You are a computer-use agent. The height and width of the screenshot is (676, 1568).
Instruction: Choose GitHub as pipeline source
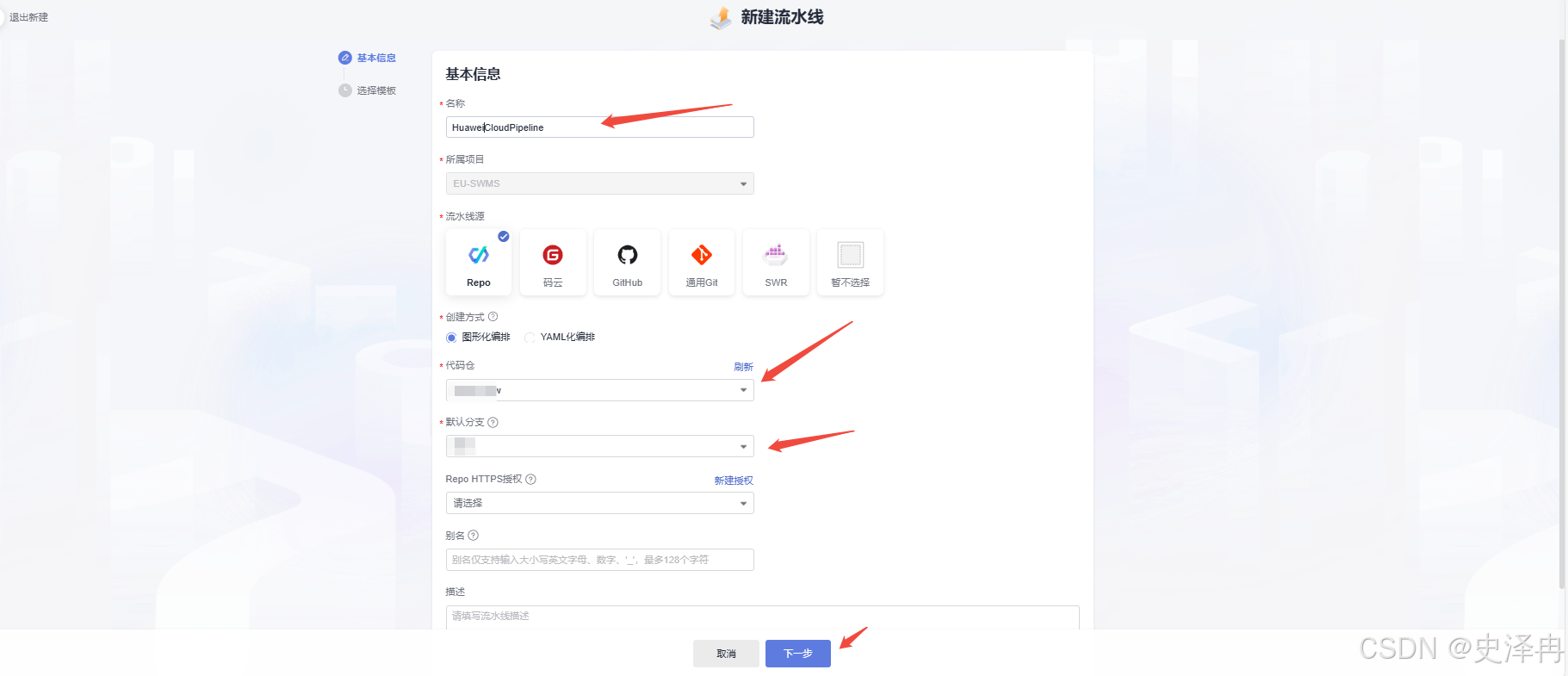pos(627,262)
